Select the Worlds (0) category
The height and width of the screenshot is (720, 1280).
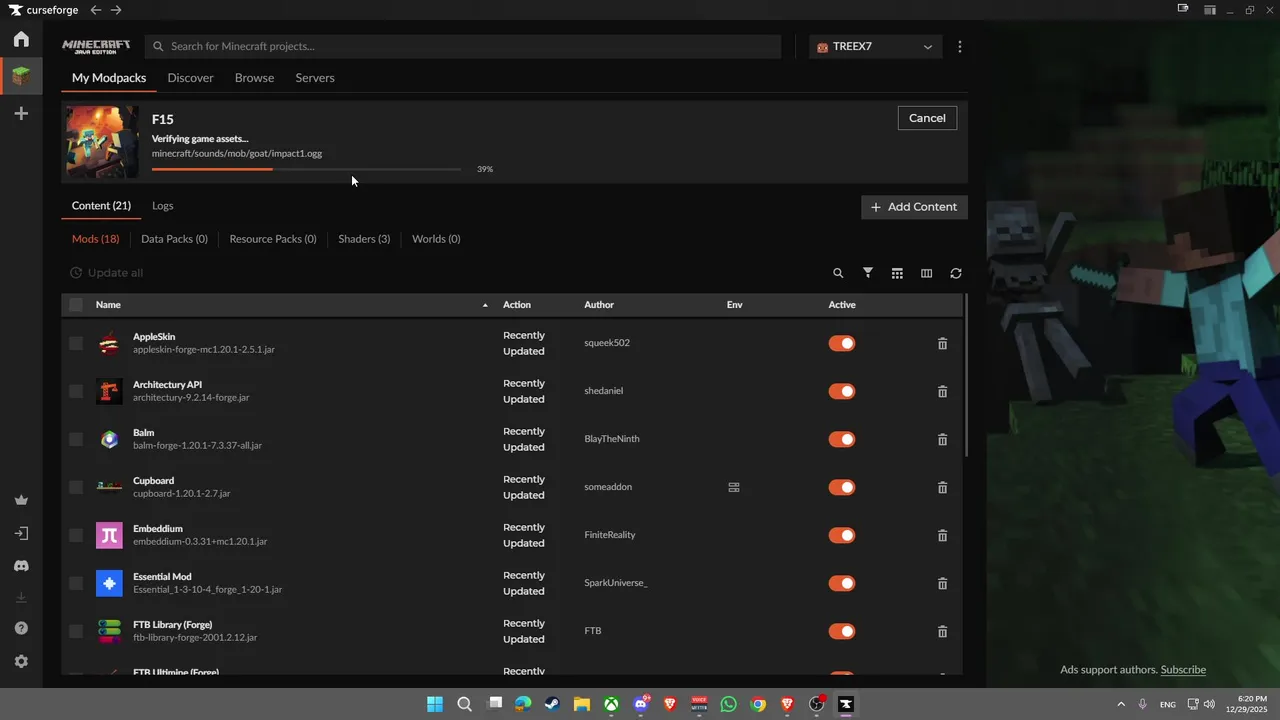(x=436, y=239)
